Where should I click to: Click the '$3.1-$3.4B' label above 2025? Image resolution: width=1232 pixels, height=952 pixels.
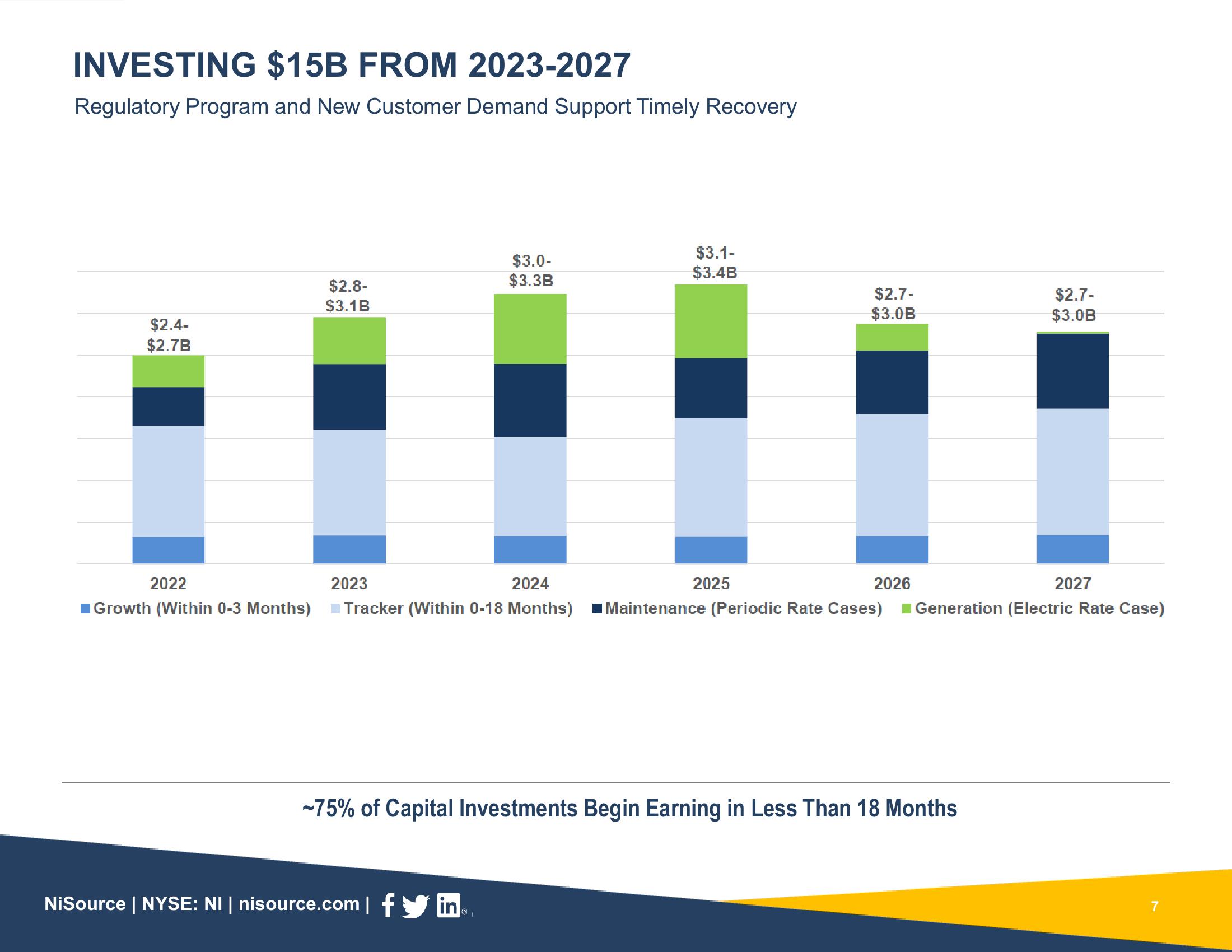[x=715, y=262]
